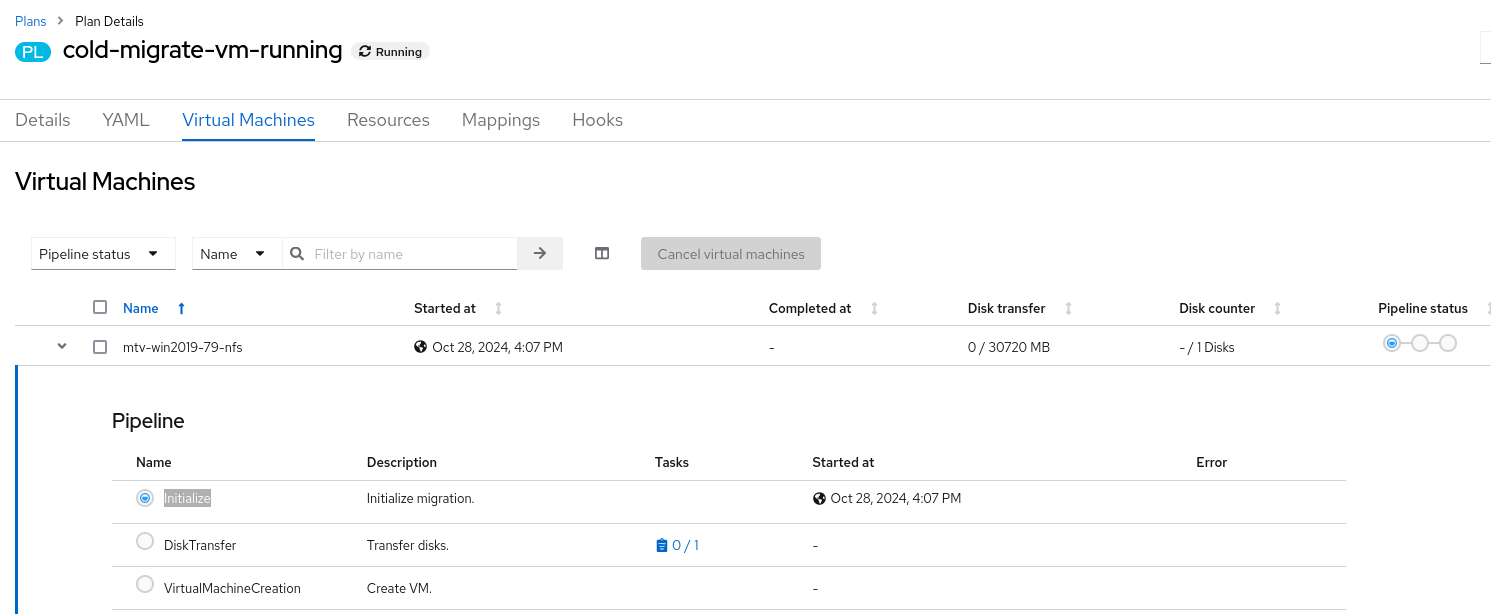
Task: Collapse the mtv-win2019-79-nfs row details
Action: coord(62,347)
